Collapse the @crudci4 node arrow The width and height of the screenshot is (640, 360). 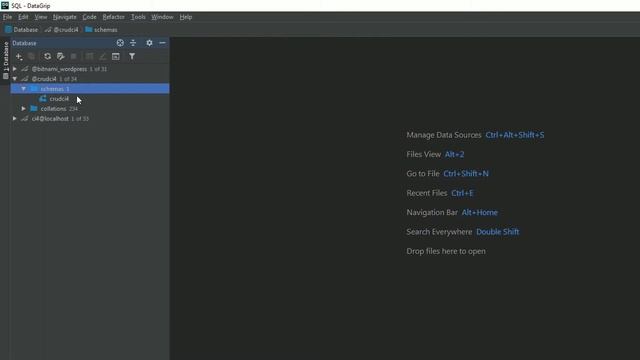click(15, 79)
